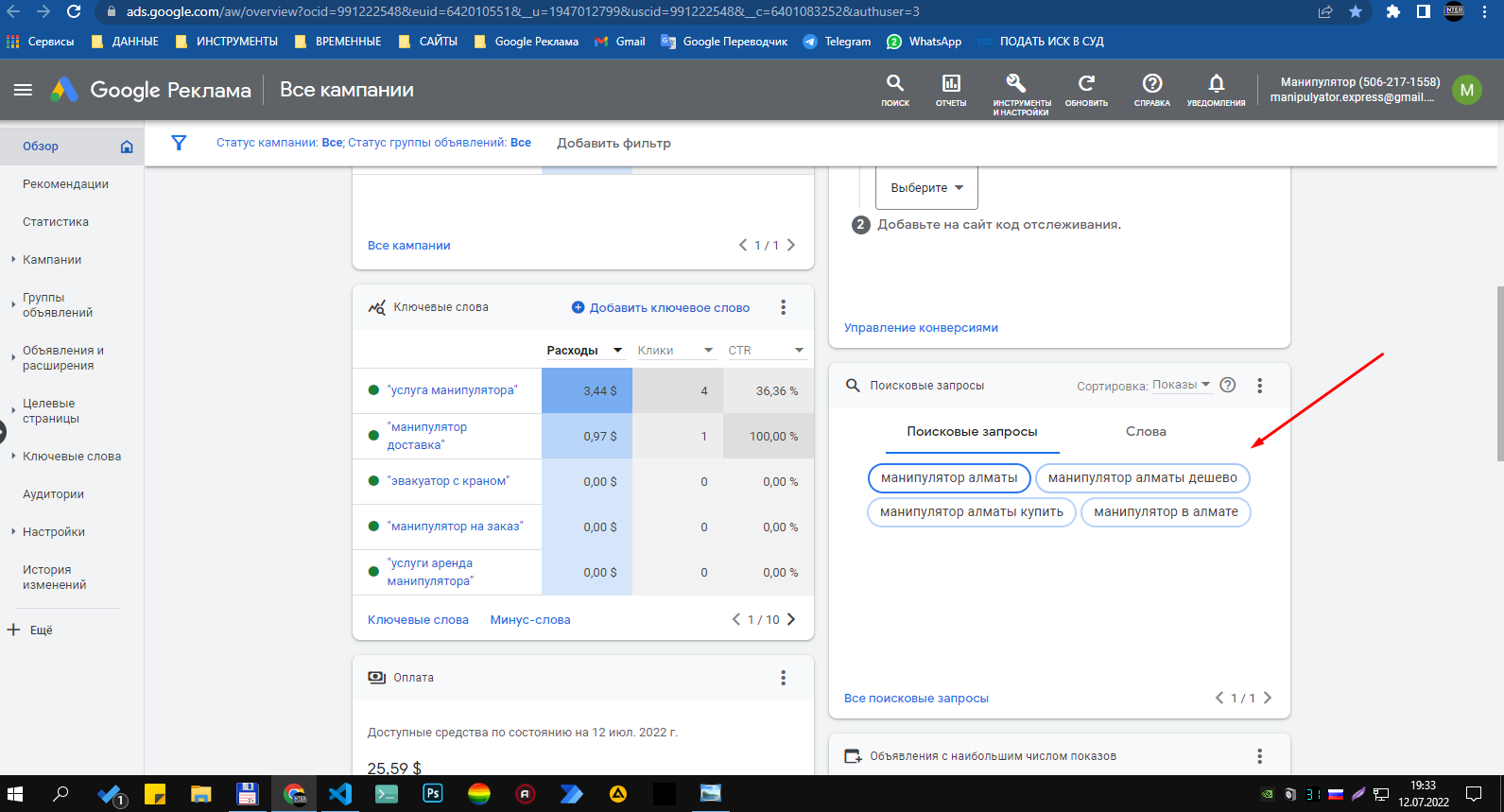Open the Выберите dropdown
The height and width of the screenshot is (812, 1504).
point(926,187)
